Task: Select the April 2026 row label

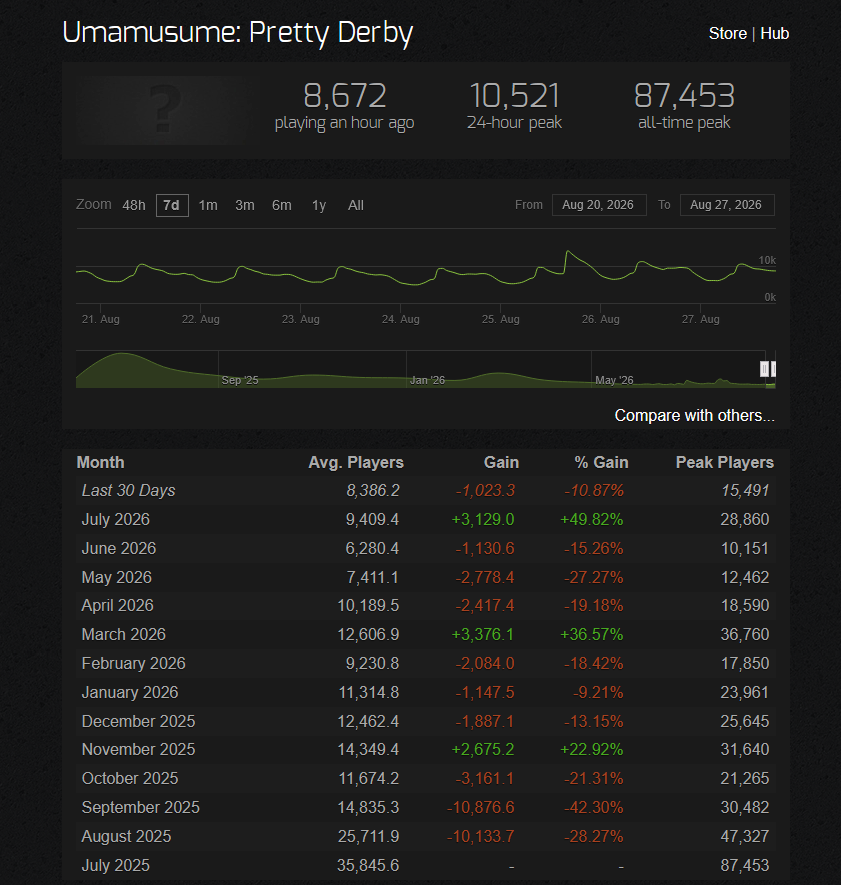Action: (117, 606)
